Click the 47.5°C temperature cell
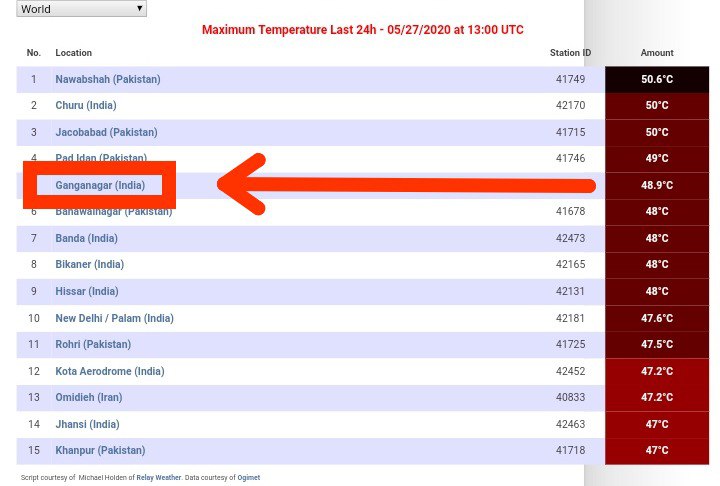This screenshot has width=720, height=486. pyautogui.click(x=657, y=345)
